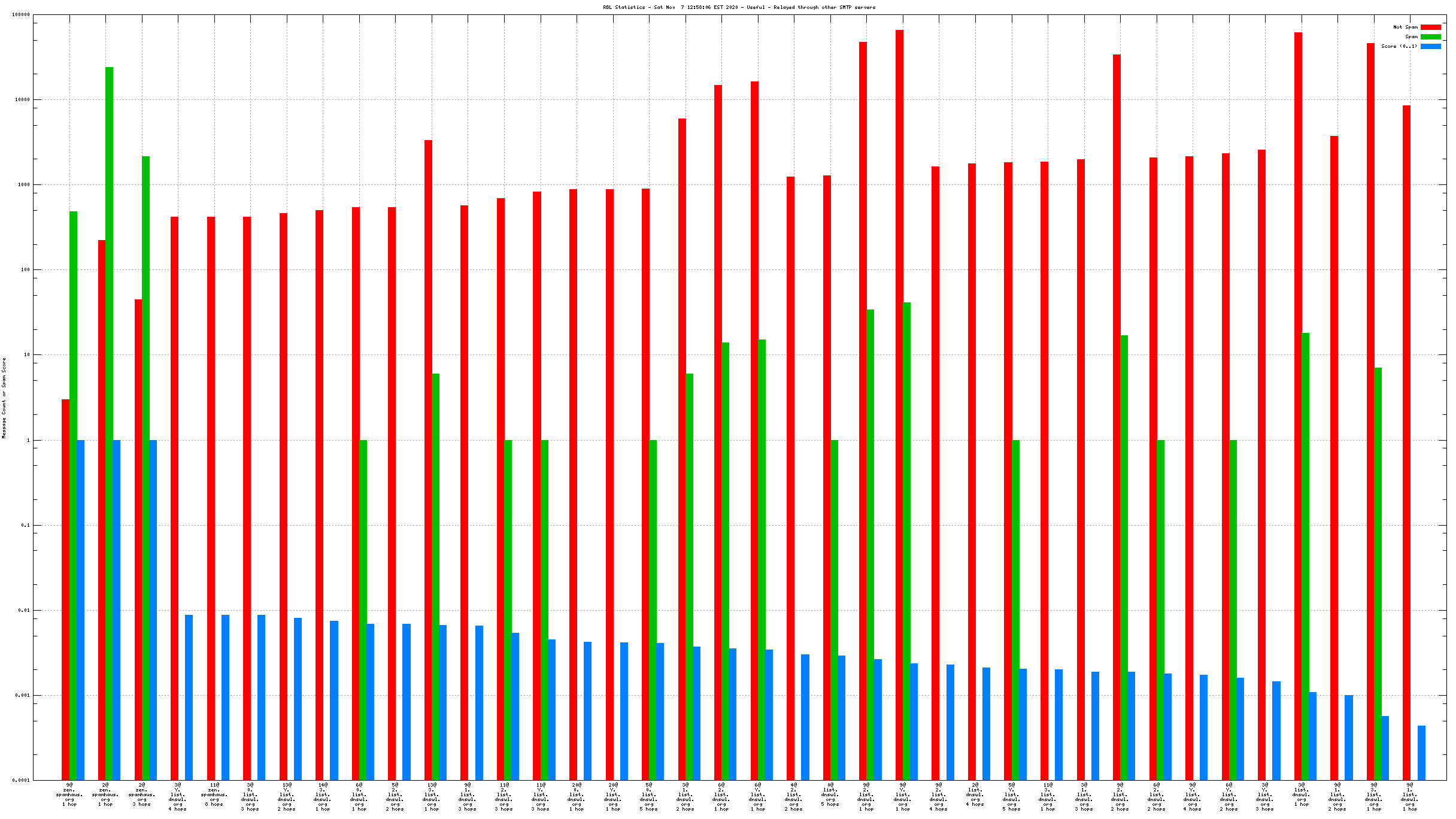The height and width of the screenshot is (819, 1456).
Task: Click the '11@ zen.spamhaus.org 8 hops' x-axis label
Action: pyautogui.click(x=214, y=794)
